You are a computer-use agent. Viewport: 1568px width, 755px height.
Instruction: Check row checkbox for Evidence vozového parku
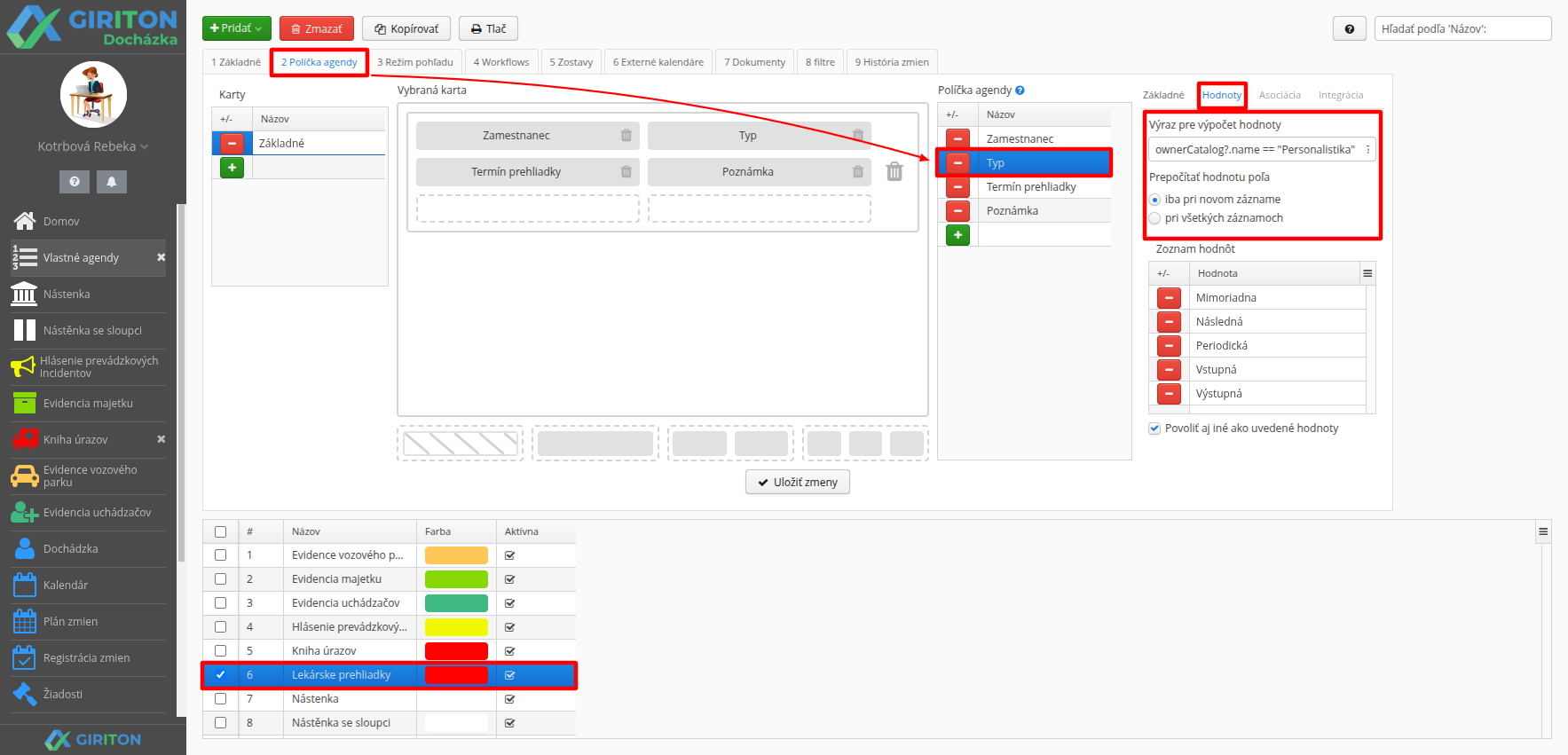coord(220,555)
